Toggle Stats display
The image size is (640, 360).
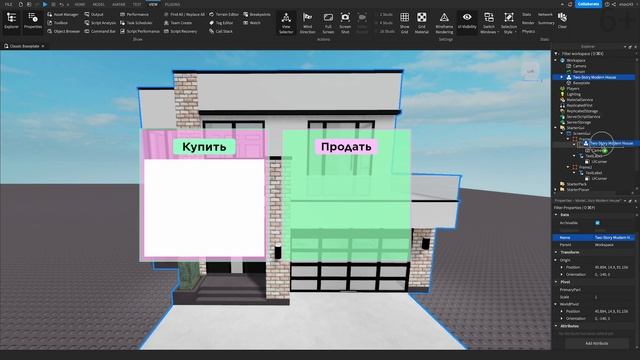(x=527, y=14)
